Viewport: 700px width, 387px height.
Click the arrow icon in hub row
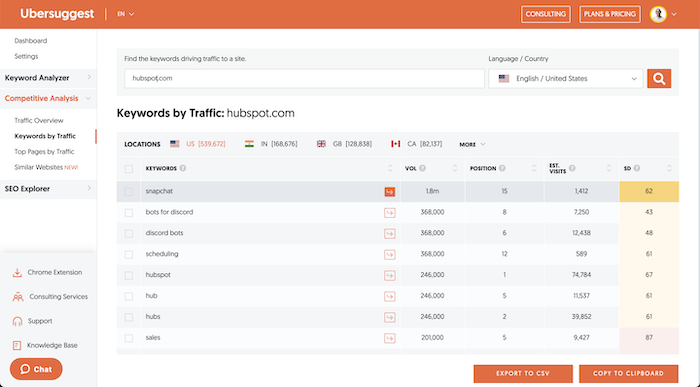390,296
